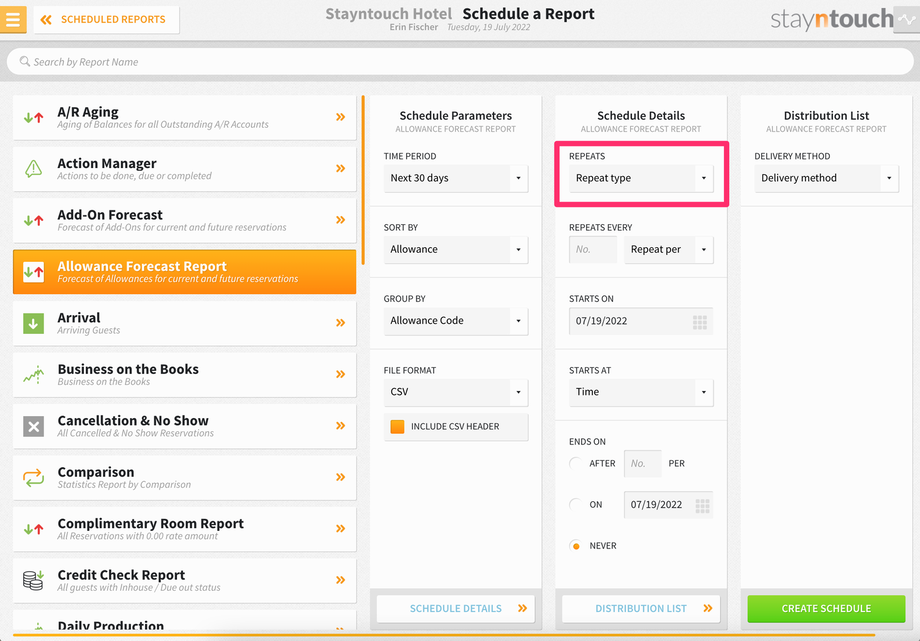920x641 pixels.
Task: Select the Business on the Books report
Action: 184,375
